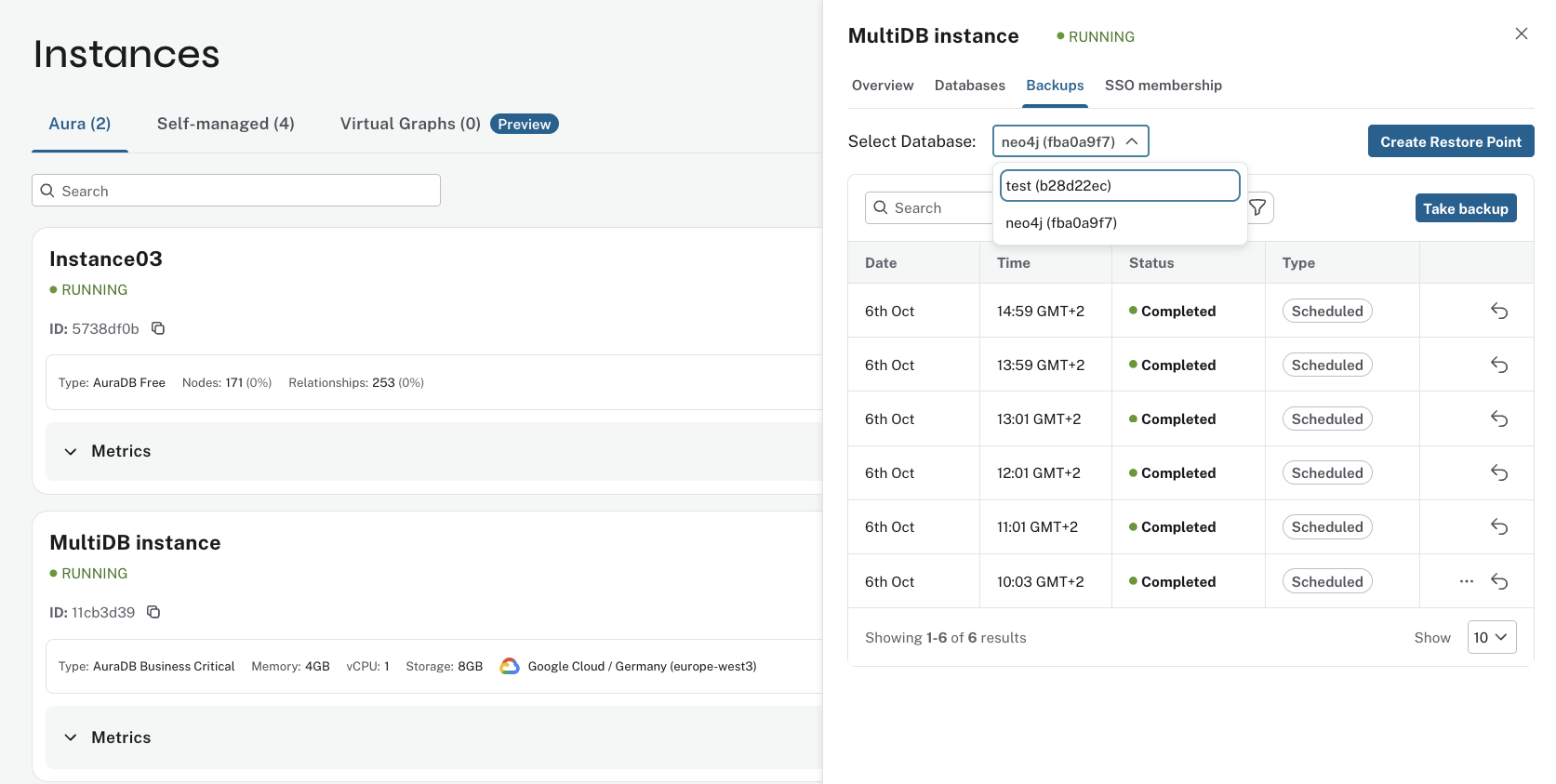Screen dimensions: 1556x784
Task: Switch to the Overview tab
Action: pyautogui.click(x=883, y=86)
